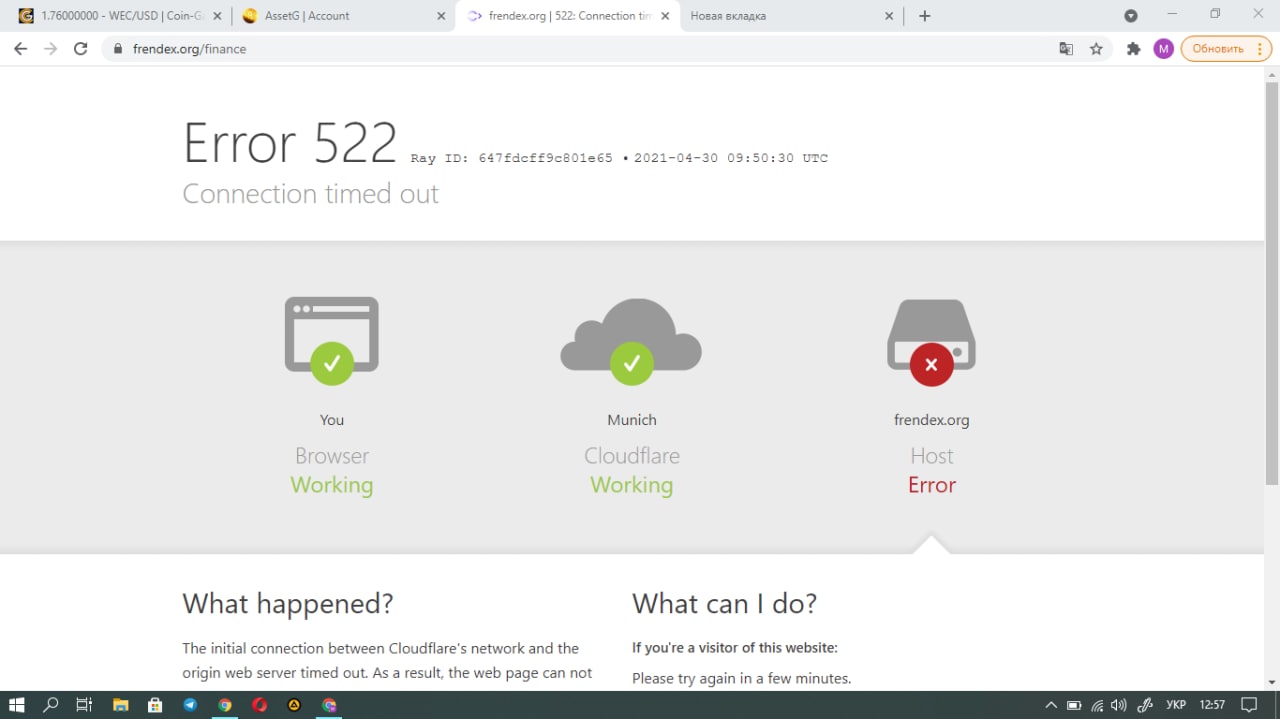Open the clock showing 12:57
The image size is (1280, 719).
1212,705
